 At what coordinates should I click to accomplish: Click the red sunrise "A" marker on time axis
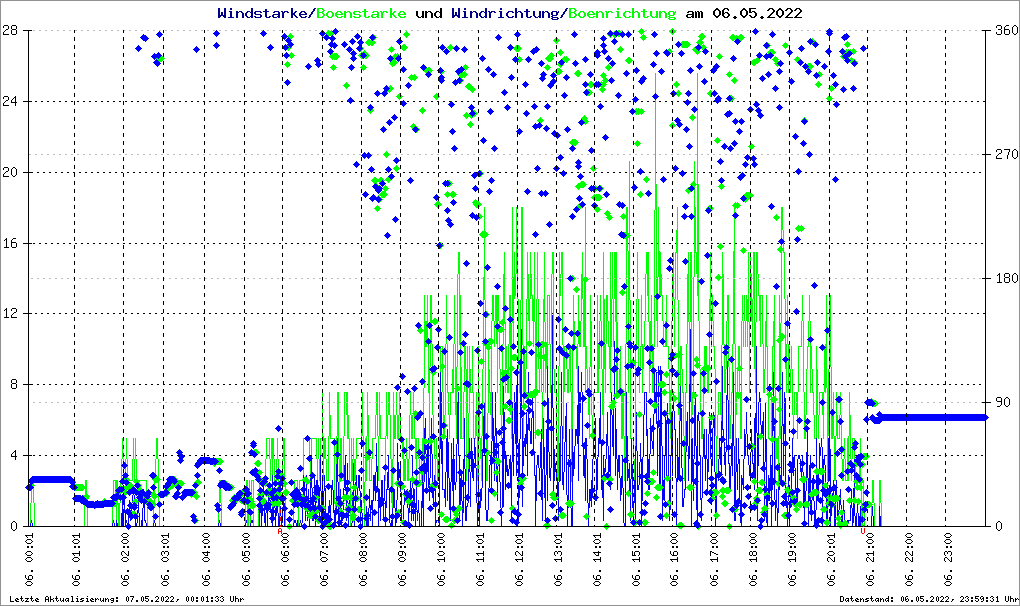pos(279,532)
